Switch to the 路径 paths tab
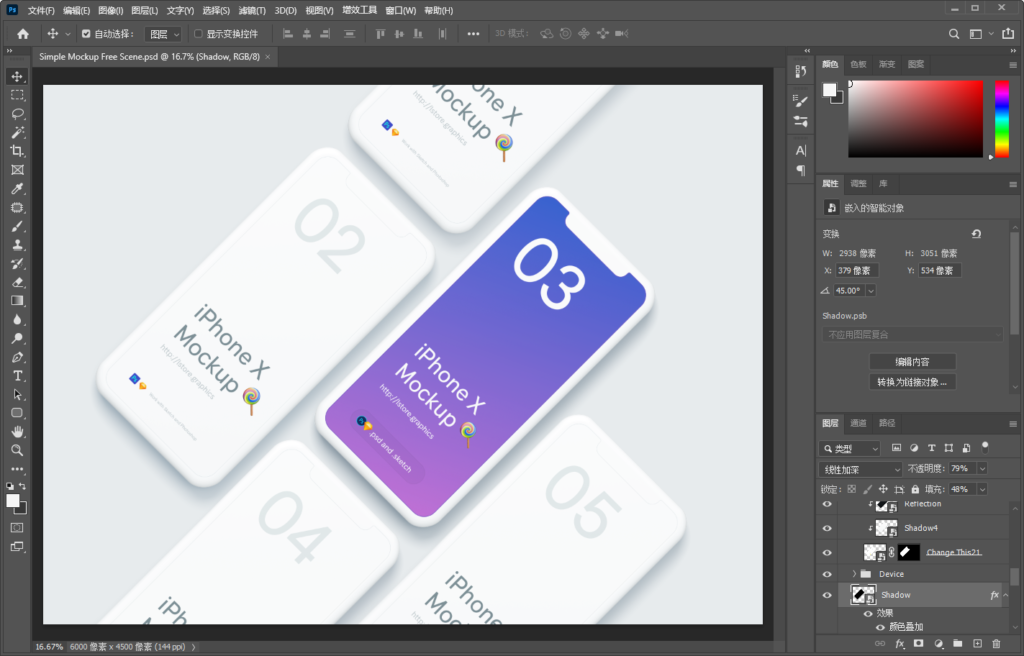1024x656 pixels. click(887, 423)
